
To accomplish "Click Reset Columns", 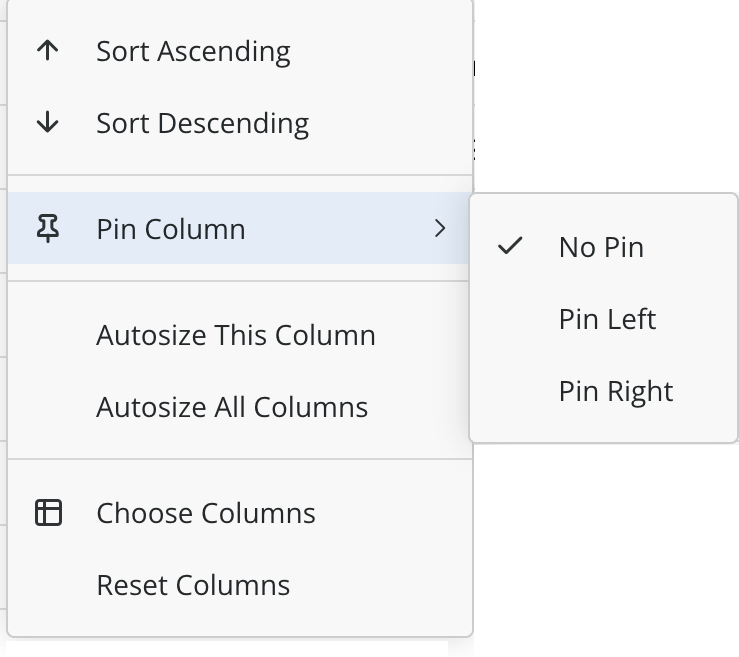I will point(193,585).
